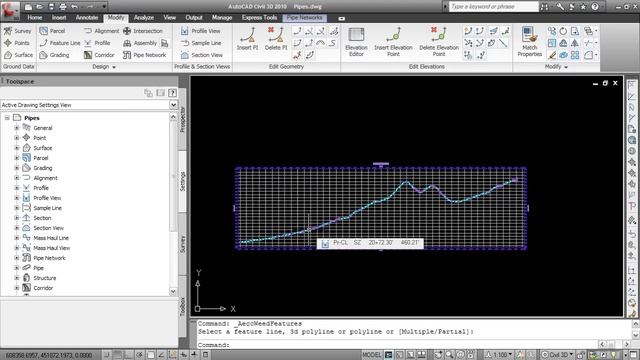Open the Civil 3D workspace switcher
This screenshot has width=640, height=360.
point(558,355)
